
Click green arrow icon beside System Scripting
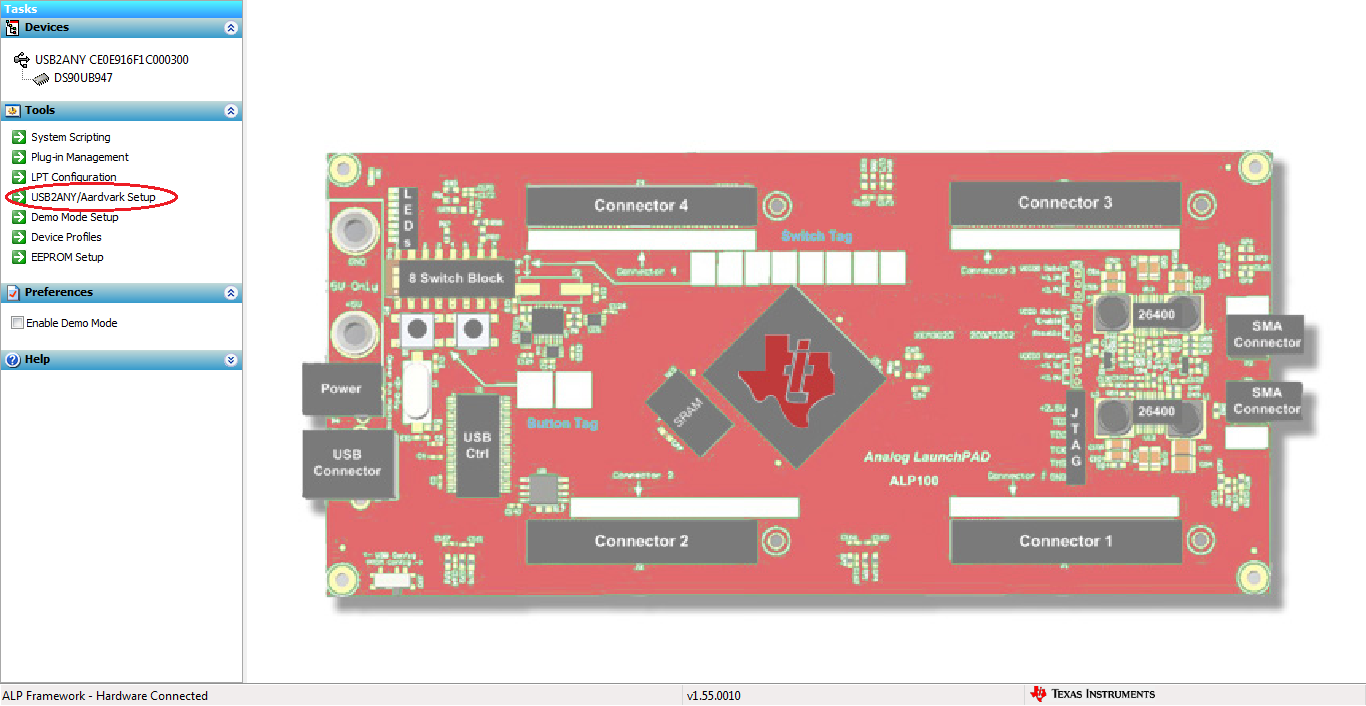coord(19,137)
